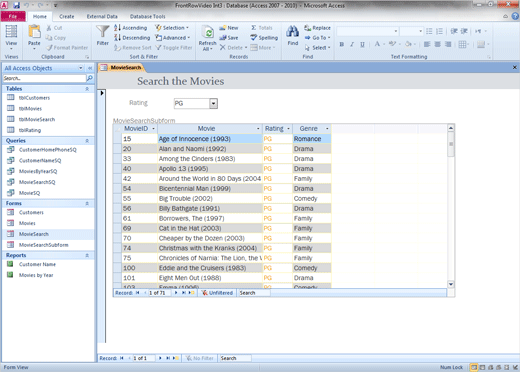Collapse the Queries group
Viewport: 520px width, 372px height.
[87, 141]
